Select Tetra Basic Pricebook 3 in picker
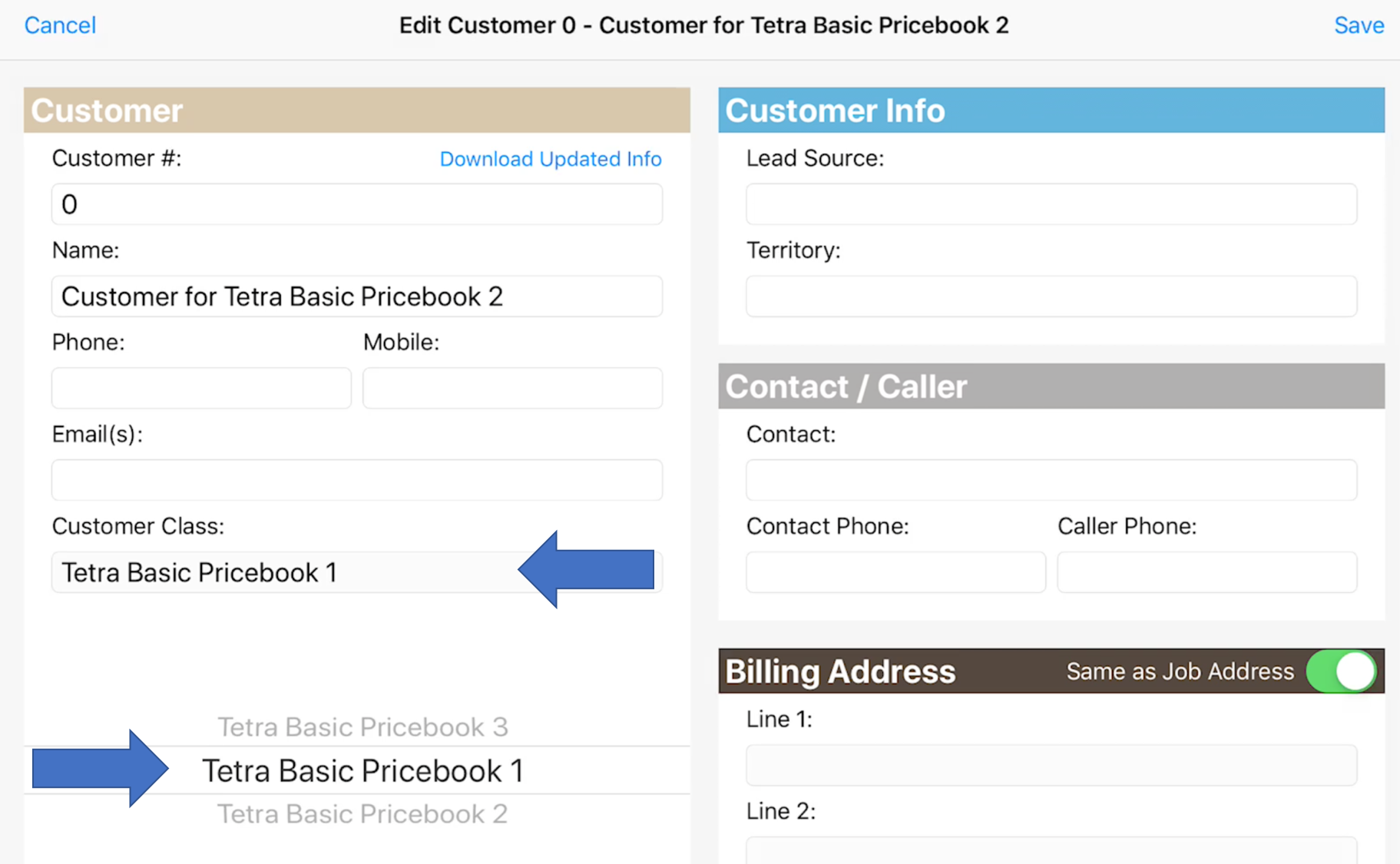Viewport: 1400px width, 864px height. 362,727
